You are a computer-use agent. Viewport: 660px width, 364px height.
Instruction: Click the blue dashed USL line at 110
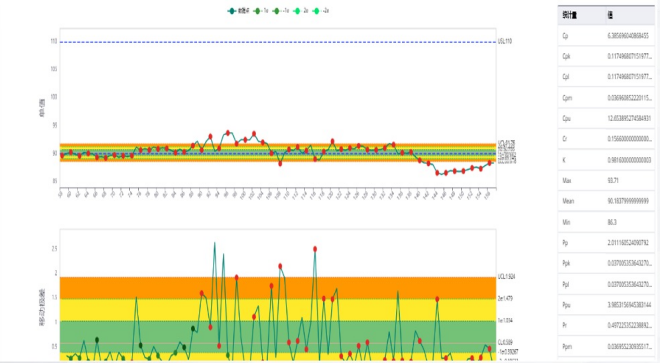point(278,42)
